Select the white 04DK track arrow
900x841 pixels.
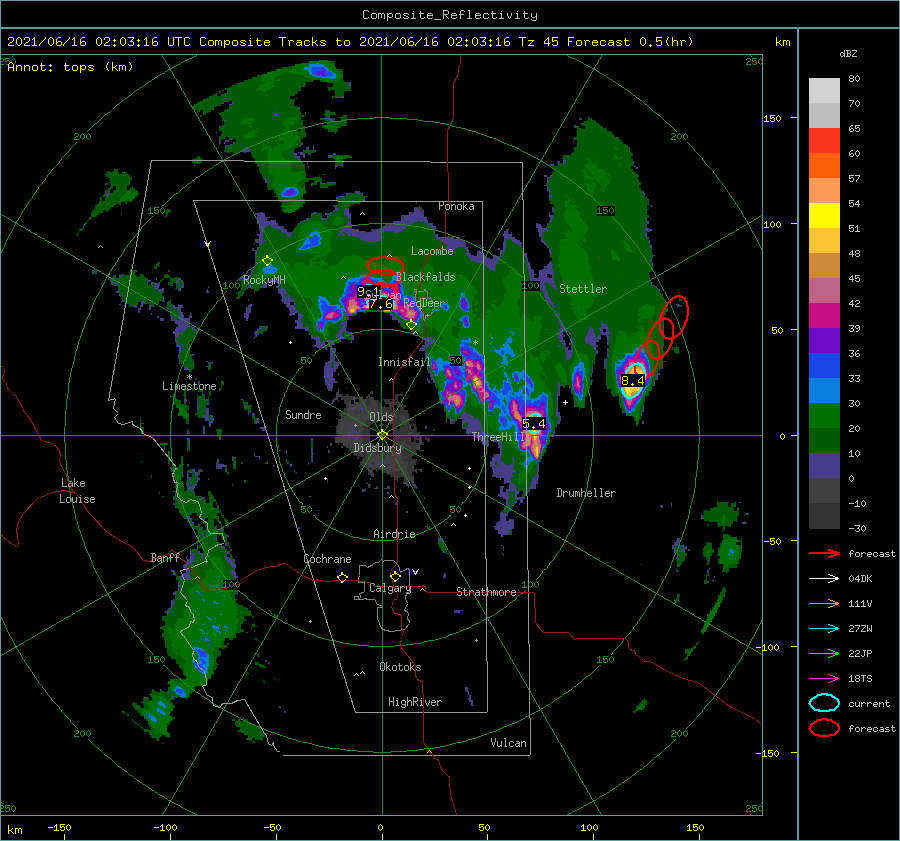(824, 579)
